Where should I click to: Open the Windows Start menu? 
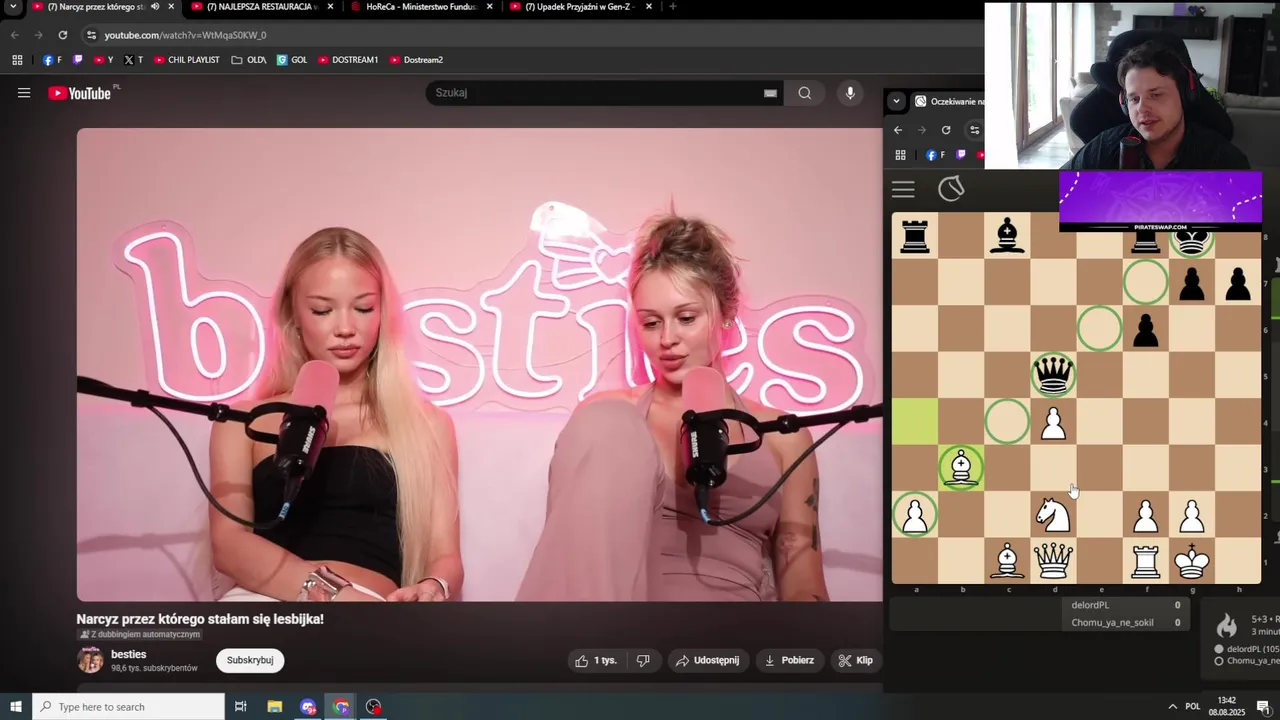[15, 707]
